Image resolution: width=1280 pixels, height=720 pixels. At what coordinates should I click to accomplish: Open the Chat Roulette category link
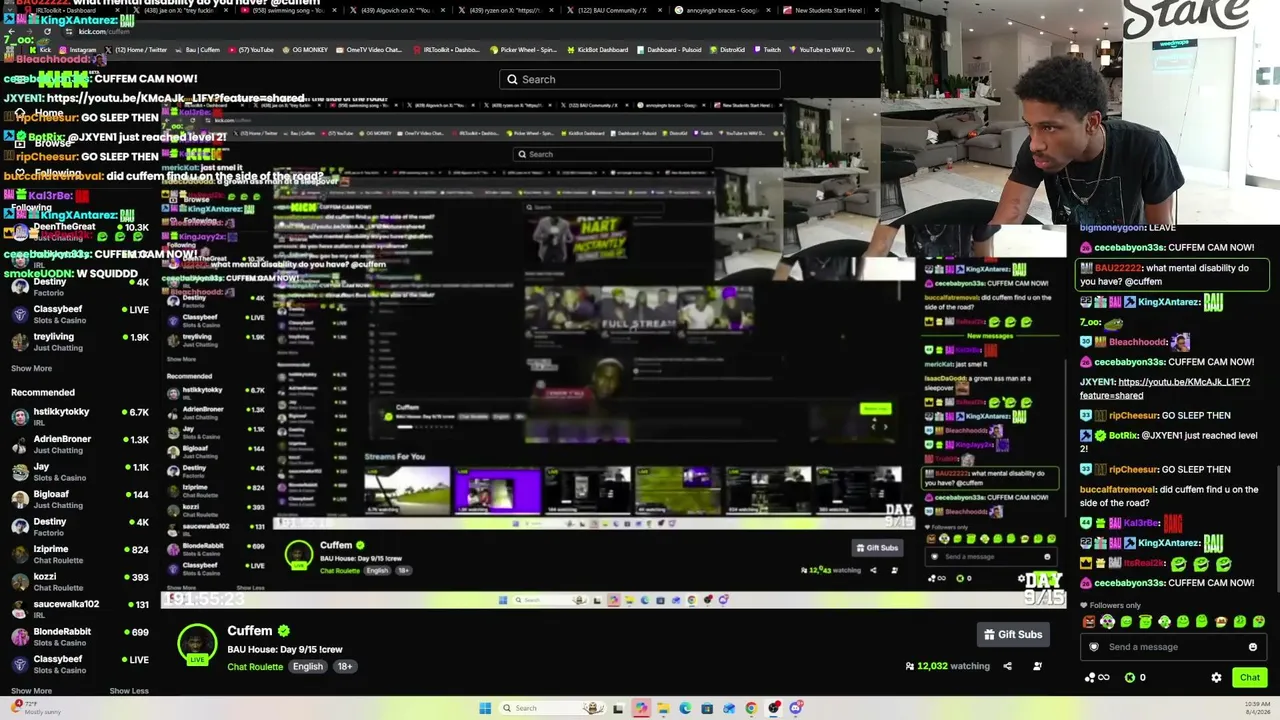pyautogui.click(x=255, y=667)
